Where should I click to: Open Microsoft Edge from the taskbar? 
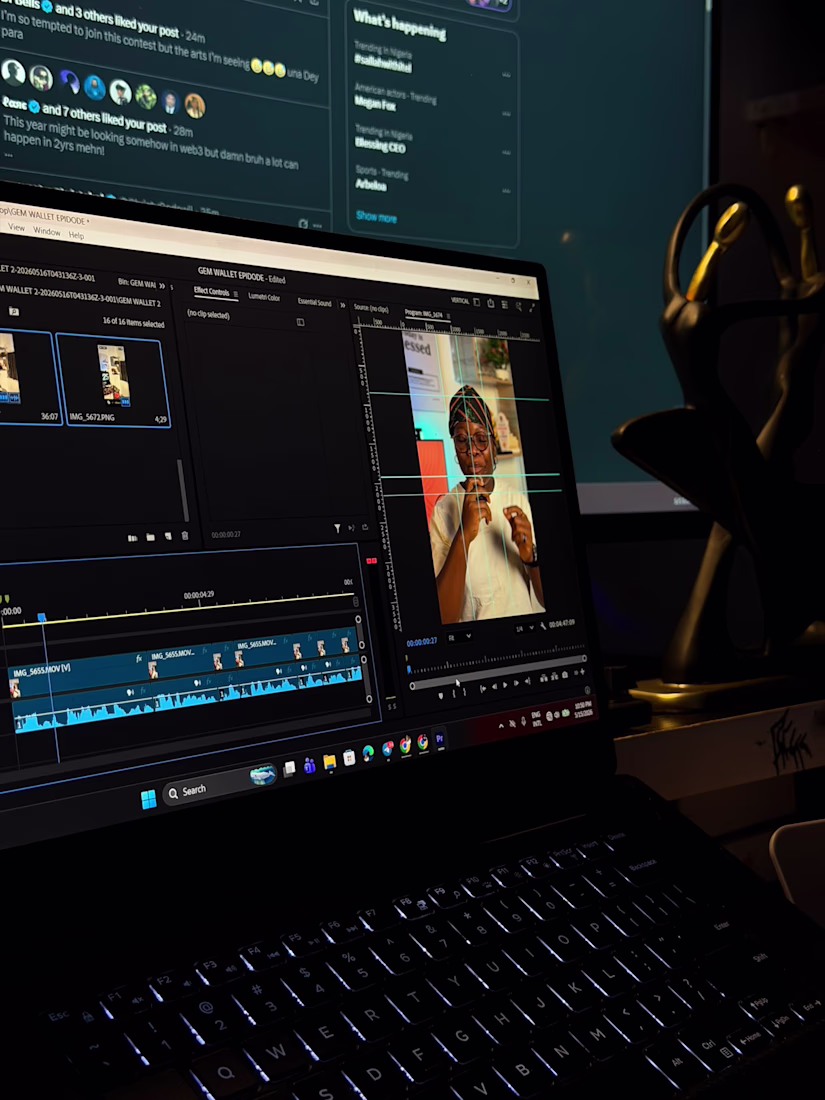pos(368,753)
